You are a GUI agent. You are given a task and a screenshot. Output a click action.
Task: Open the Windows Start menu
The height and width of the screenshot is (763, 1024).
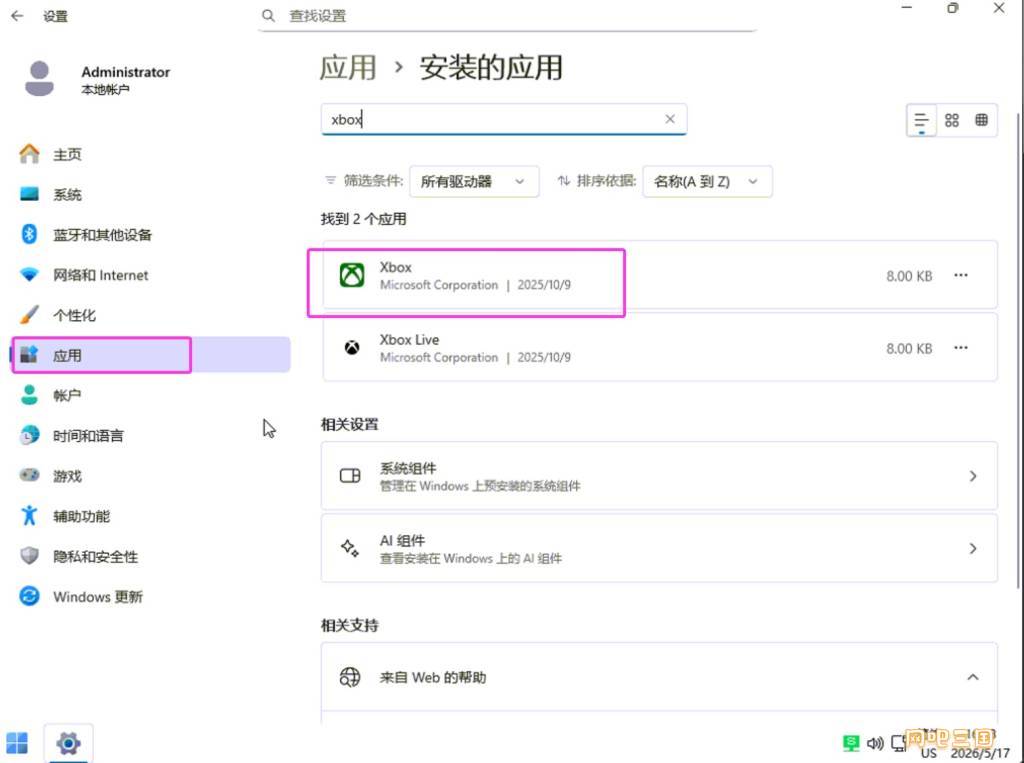point(17,743)
